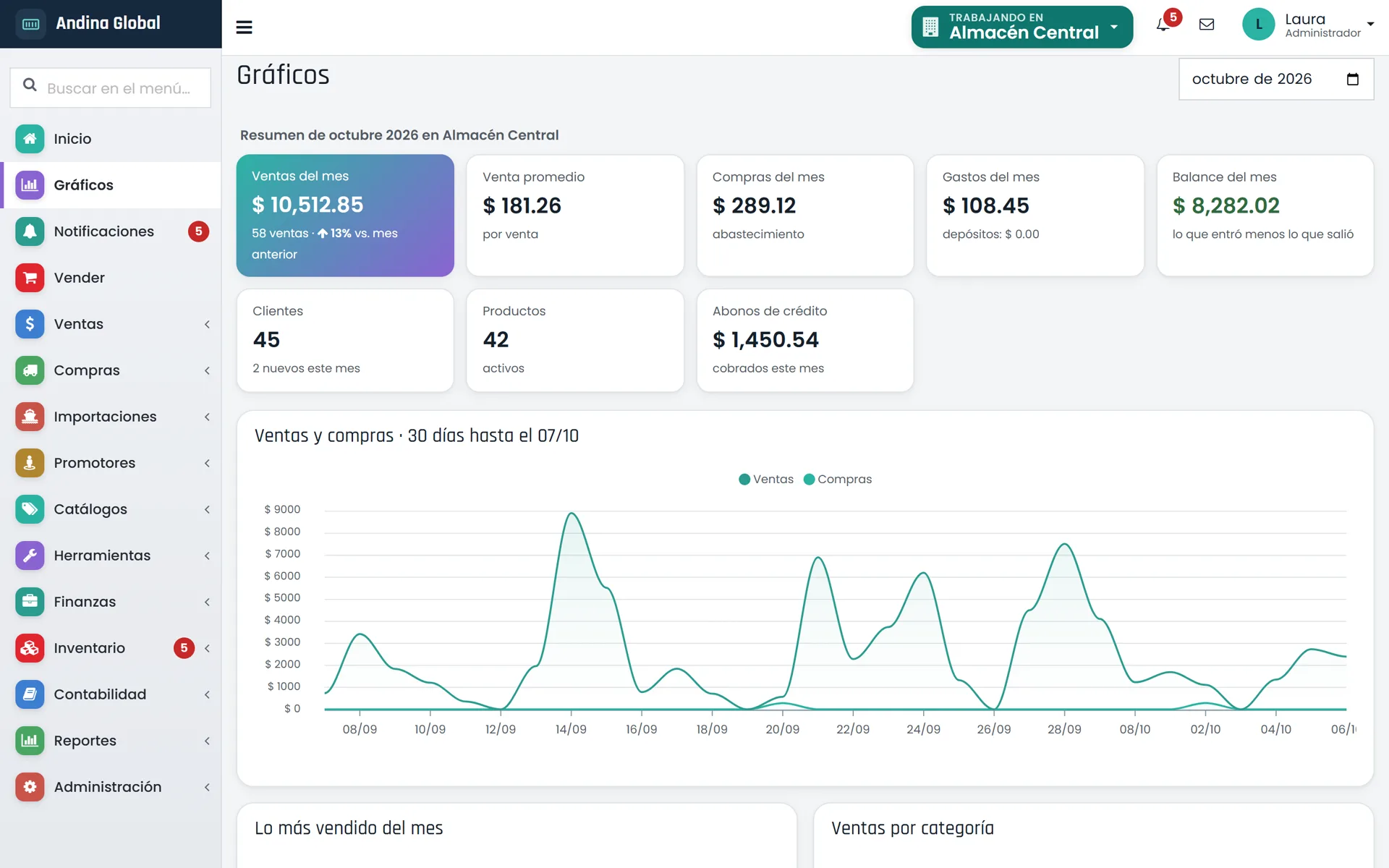Viewport: 1389px width, 868px height.
Task: Click the Reportes bar chart icon
Action: [30, 741]
